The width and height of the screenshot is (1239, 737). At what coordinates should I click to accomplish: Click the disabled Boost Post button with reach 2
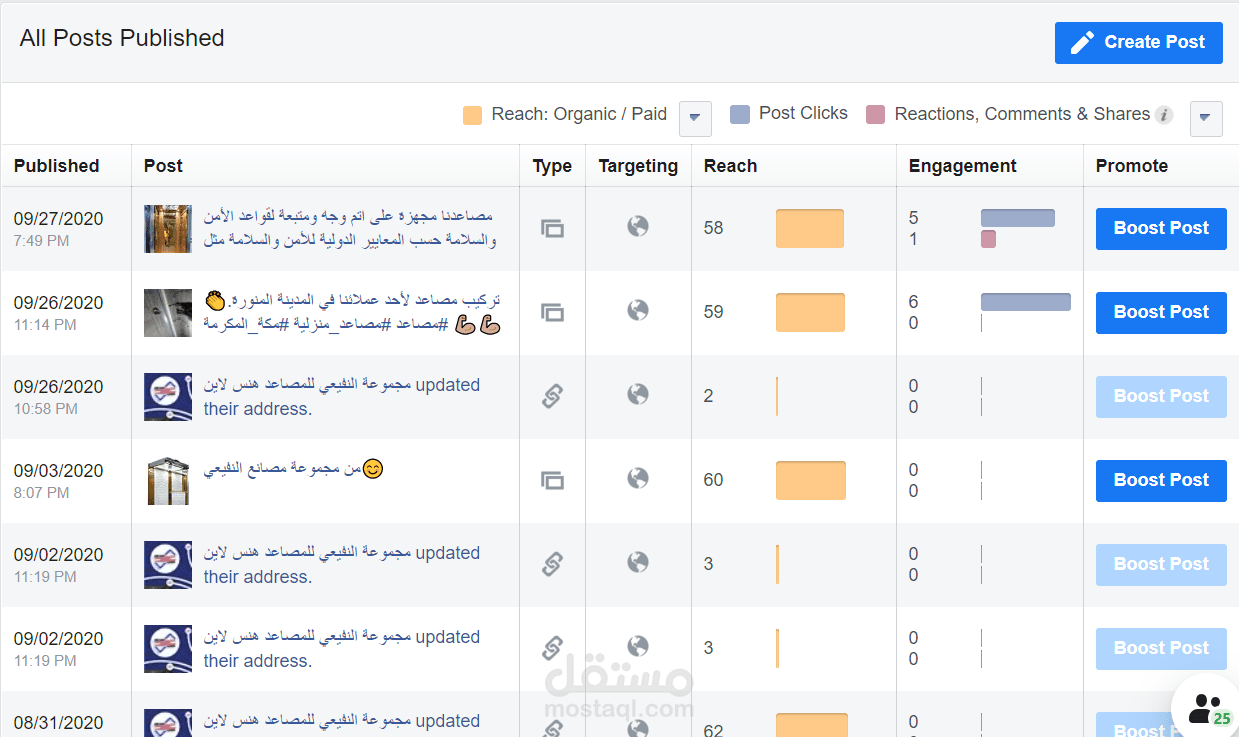point(1161,396)
